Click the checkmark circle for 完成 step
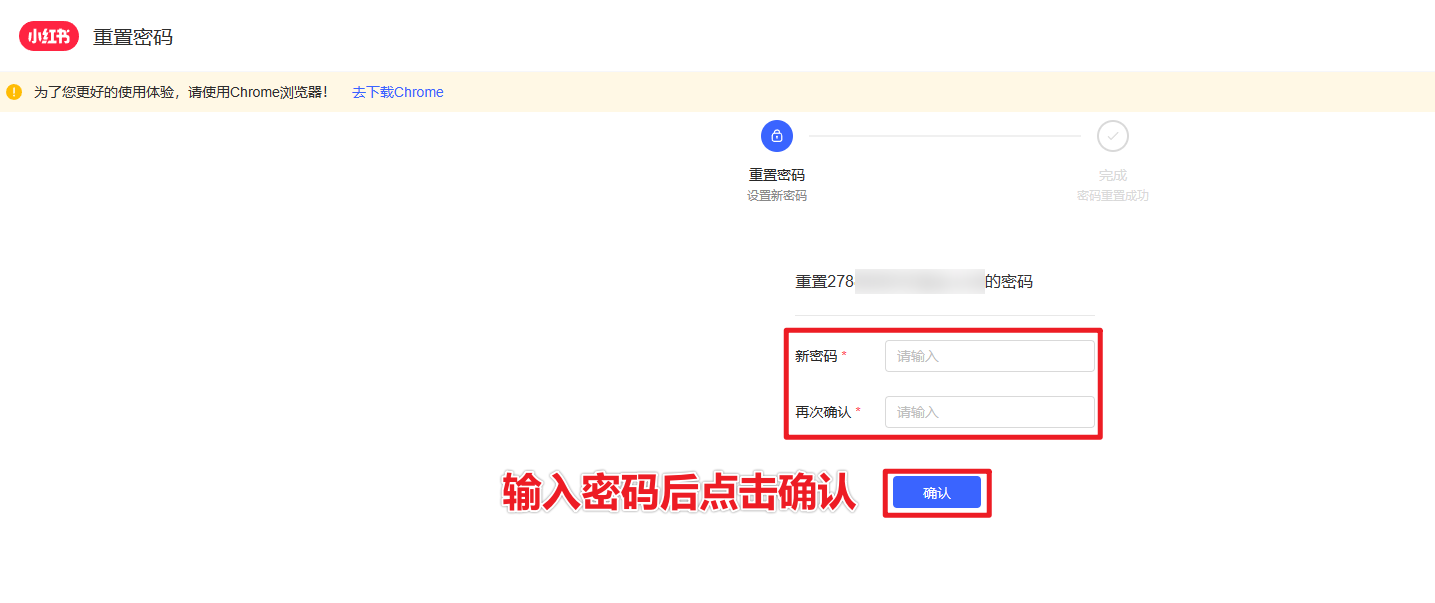Viewport: 1435px width, 603px height. coord(1112,136)
